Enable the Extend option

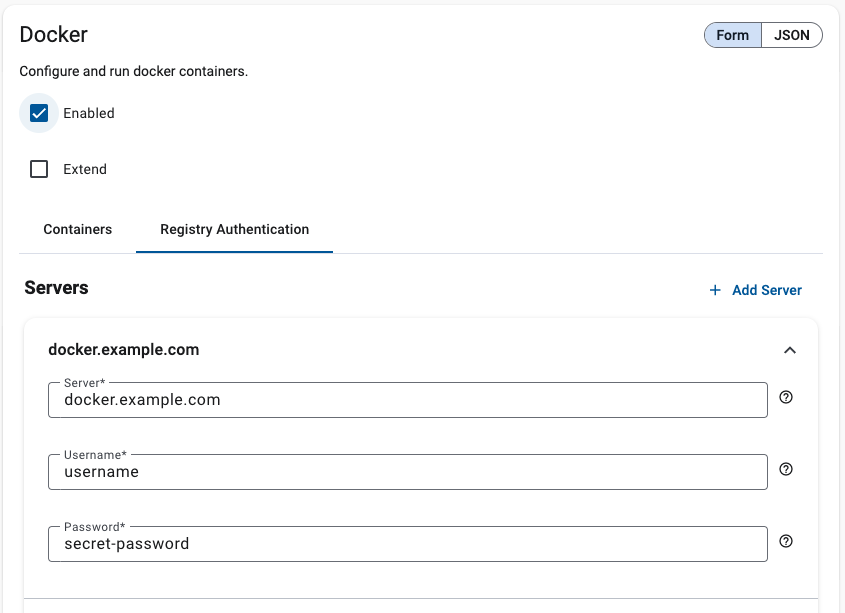pyautogui.click(x=38, y=168)
